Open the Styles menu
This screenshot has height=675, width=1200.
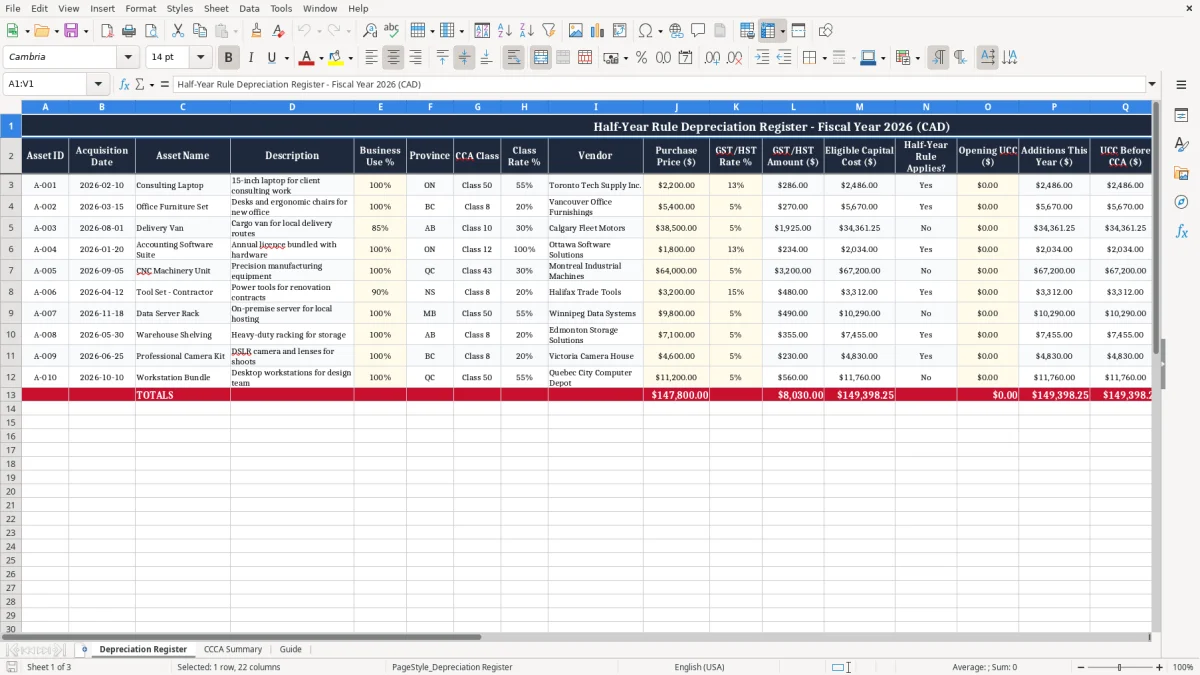point(180,8)
